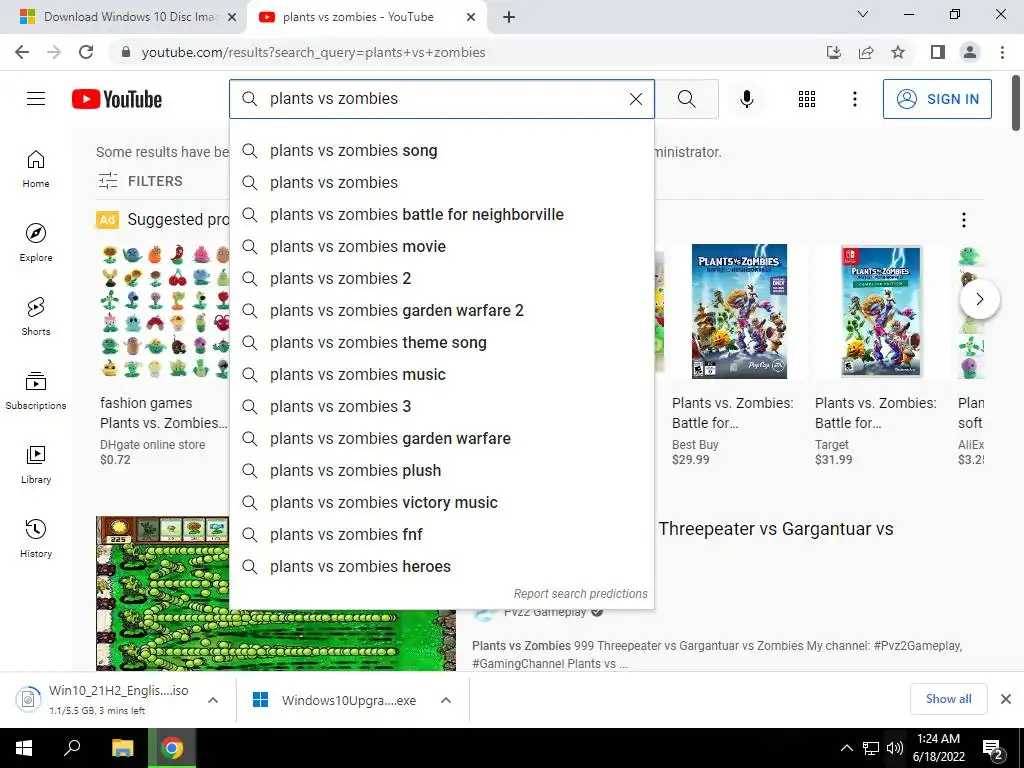Close the Download Windows 10 tab
The height and width of the screenshot is (768, 1024).
(x=232, y=17)
